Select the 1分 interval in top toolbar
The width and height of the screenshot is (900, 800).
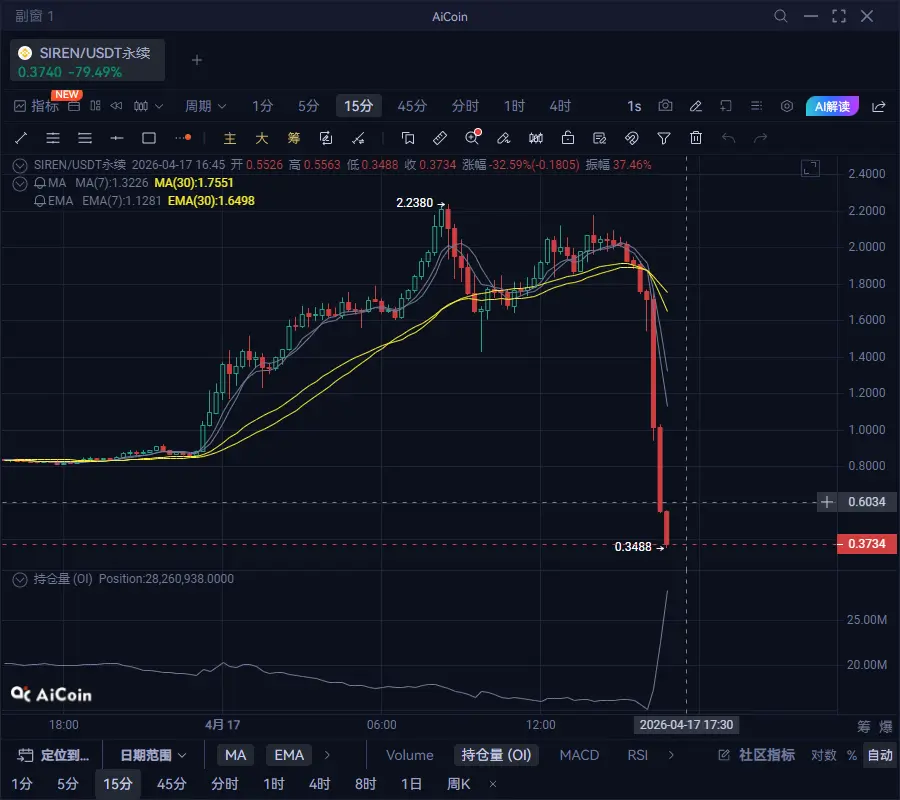263,106
